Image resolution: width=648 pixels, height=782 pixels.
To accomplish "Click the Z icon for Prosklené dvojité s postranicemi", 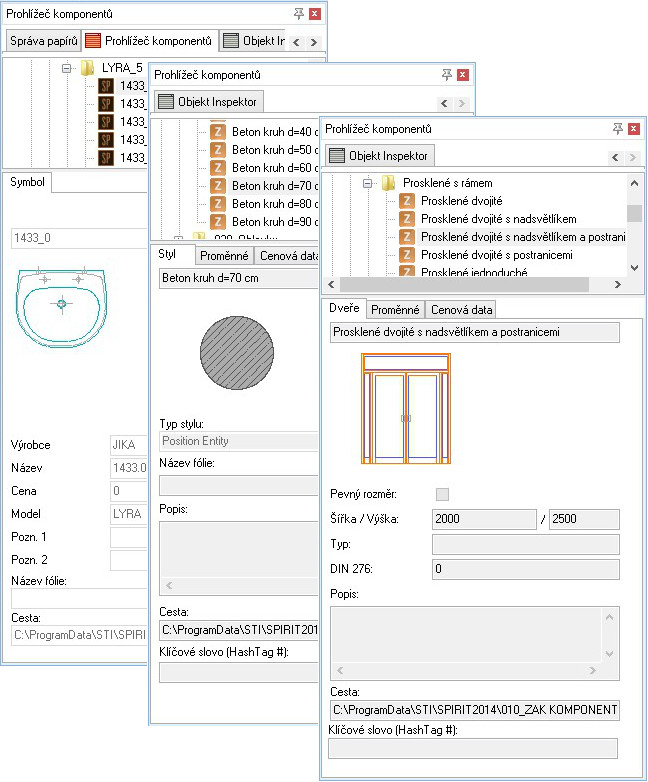I will tap(407, 255).
